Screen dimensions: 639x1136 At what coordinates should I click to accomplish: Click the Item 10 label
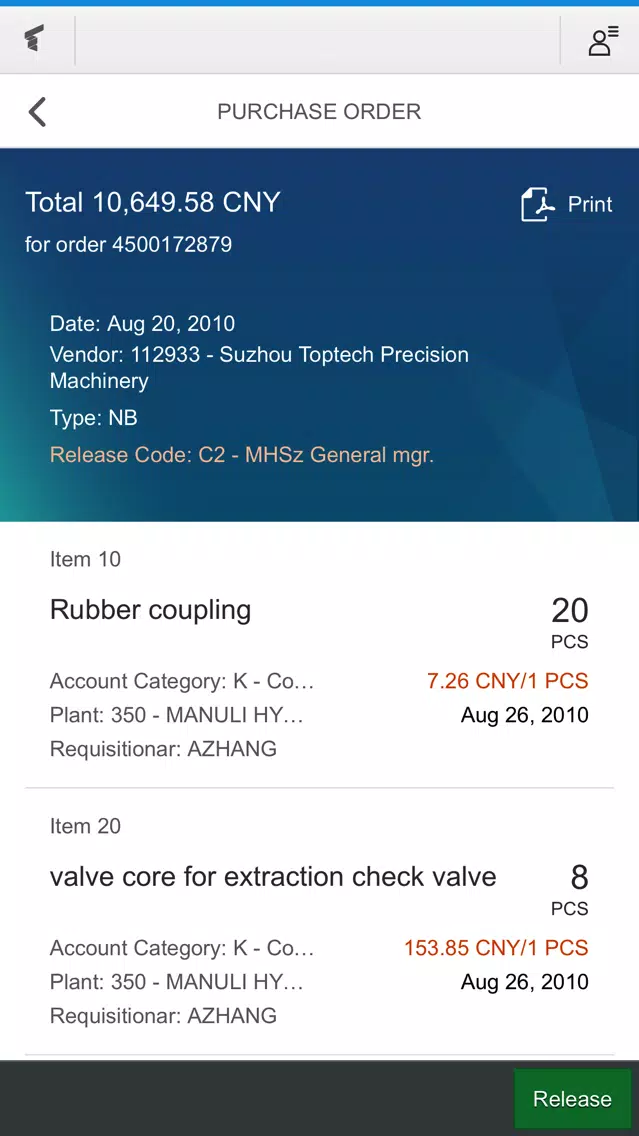(x=85, y=559)
